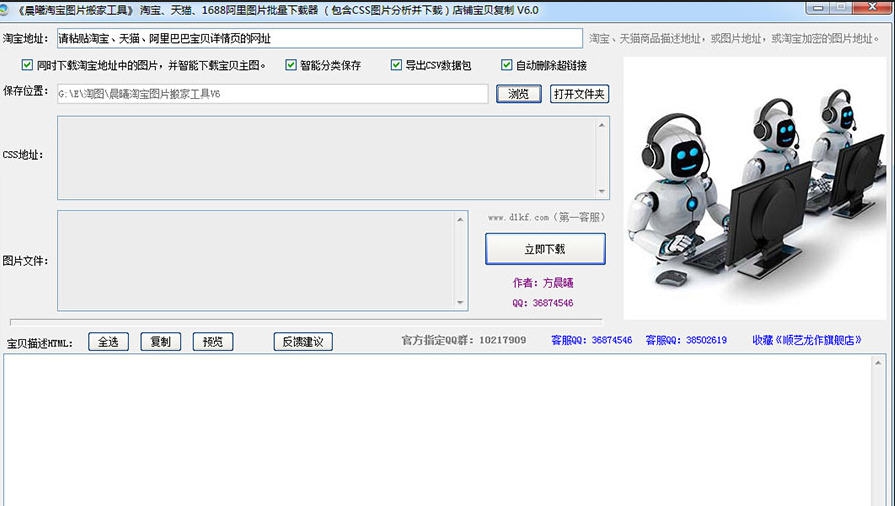895x506 pixels.
Task: Toggle 智能分类保存 checkbox
Action: click(x=291, y=65)
